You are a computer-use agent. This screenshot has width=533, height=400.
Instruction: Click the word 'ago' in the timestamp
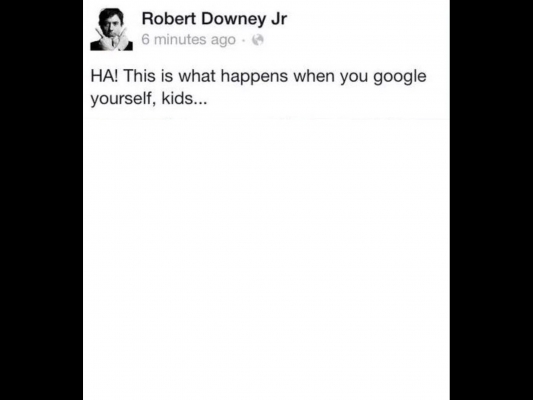pos(223,40)
